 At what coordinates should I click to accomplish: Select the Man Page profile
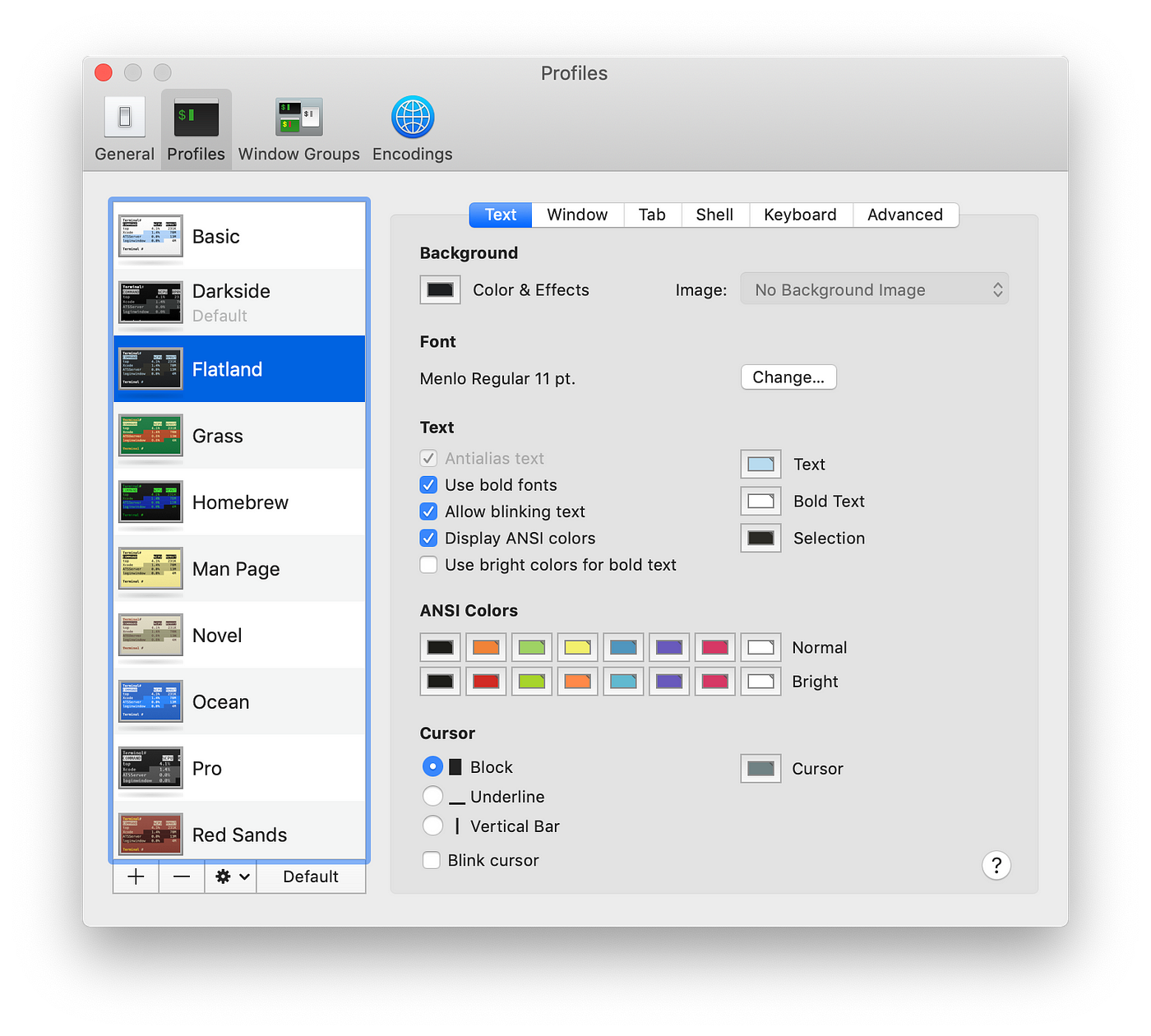pyautogui.click(x=239, y=569)
